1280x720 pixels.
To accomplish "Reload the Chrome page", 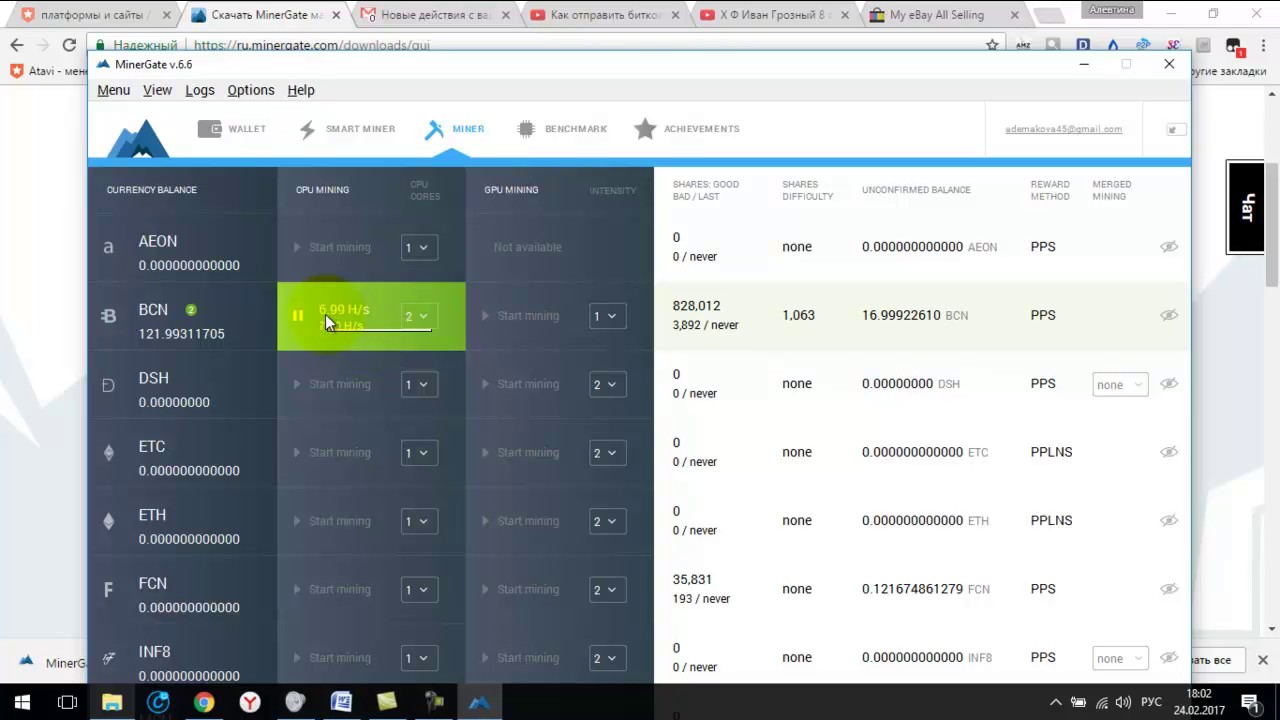I will 69,45.
